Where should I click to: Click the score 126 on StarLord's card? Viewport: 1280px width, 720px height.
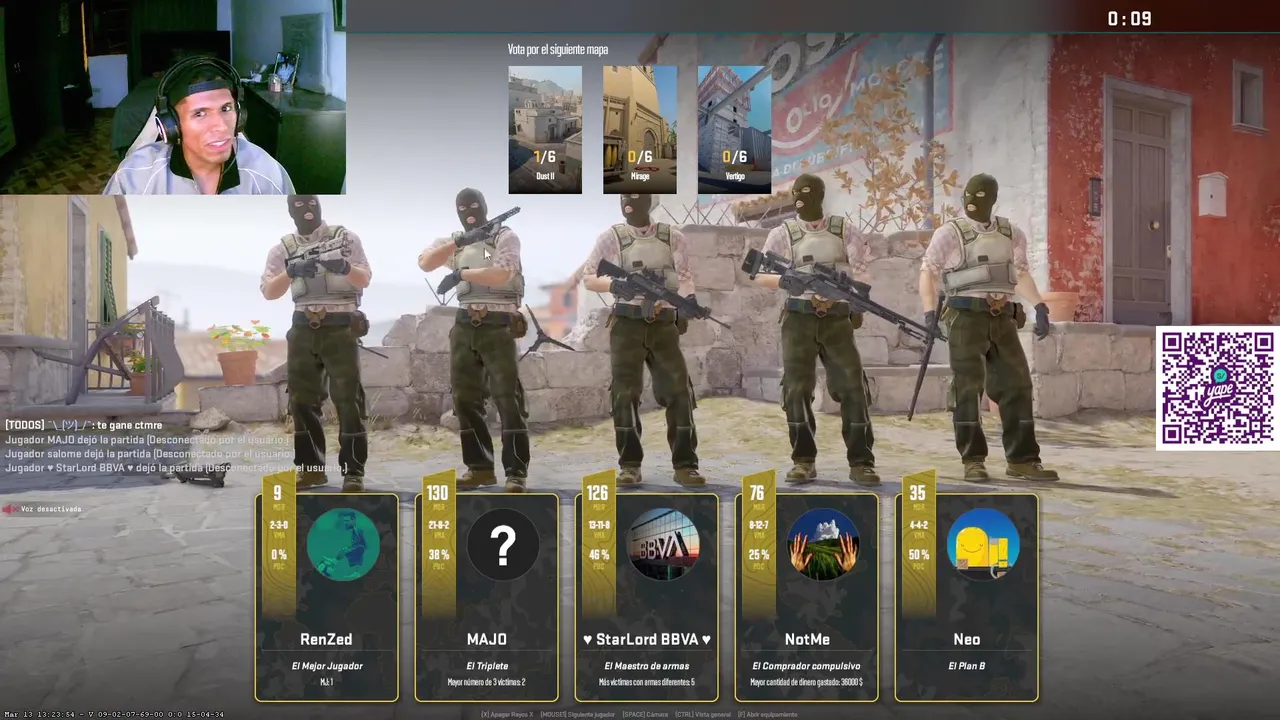pyautogui.click(x=597, y=493)
